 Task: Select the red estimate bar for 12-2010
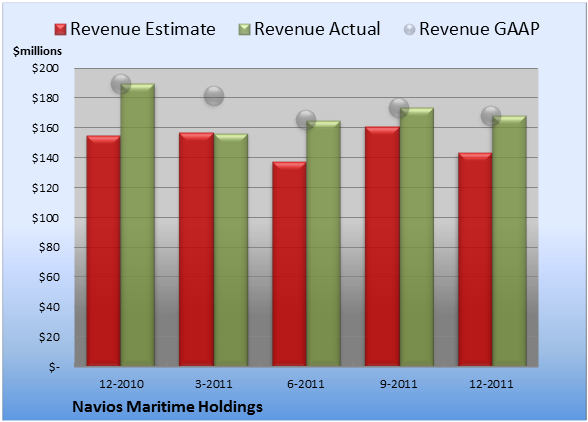(x=104, y=251)
